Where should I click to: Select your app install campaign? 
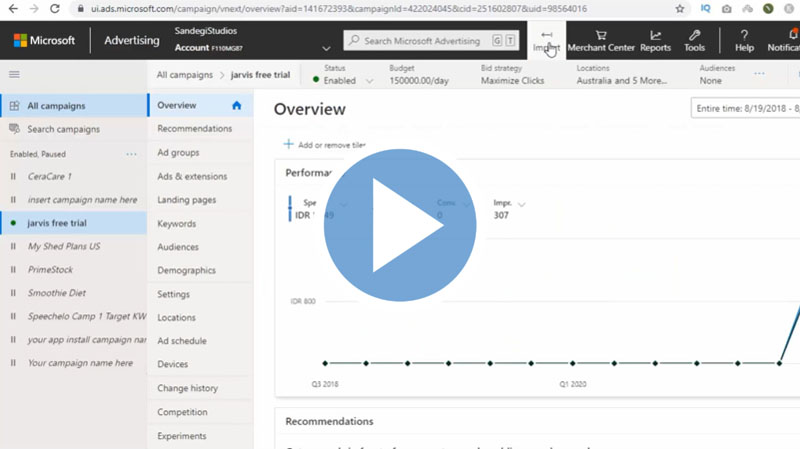(87, 340)
